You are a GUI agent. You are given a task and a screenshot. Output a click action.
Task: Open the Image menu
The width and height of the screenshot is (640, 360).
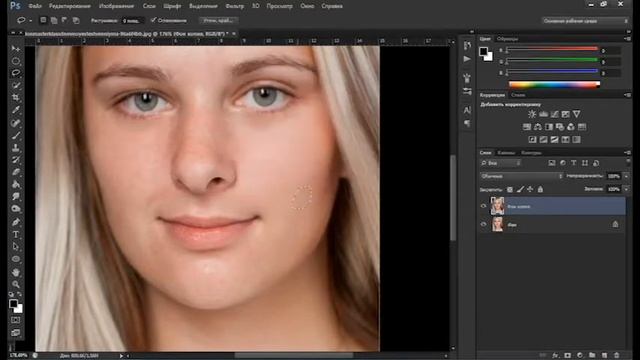coord(116,6)
